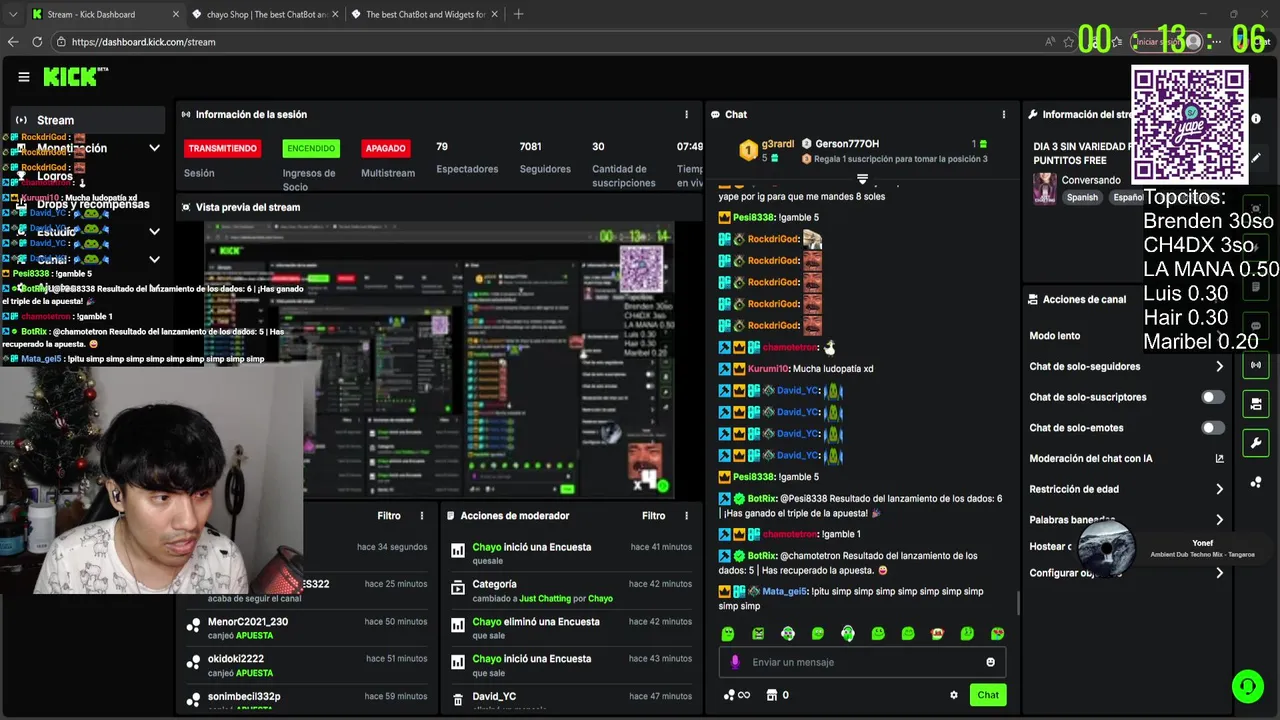Go back in the browser
The height and width of the screenshot is (720, 1280).
click(x=13, y=42)
